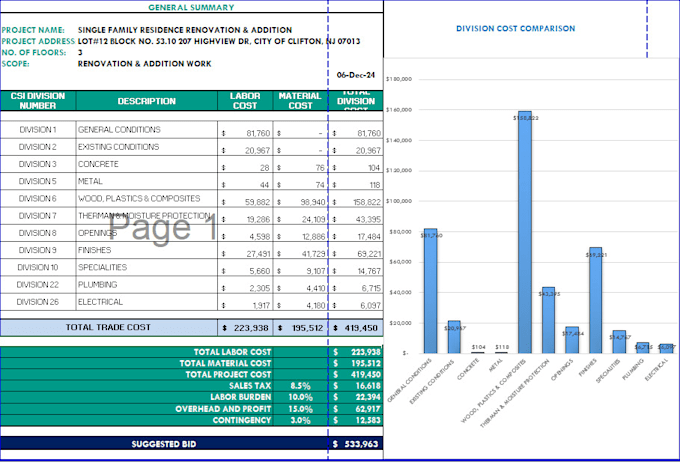Select the SCOPE value 'RENOVATION & ADDITION WORK'

(144, 64)
